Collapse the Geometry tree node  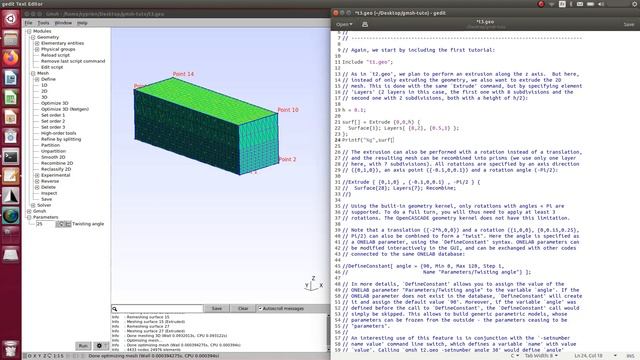33,37
